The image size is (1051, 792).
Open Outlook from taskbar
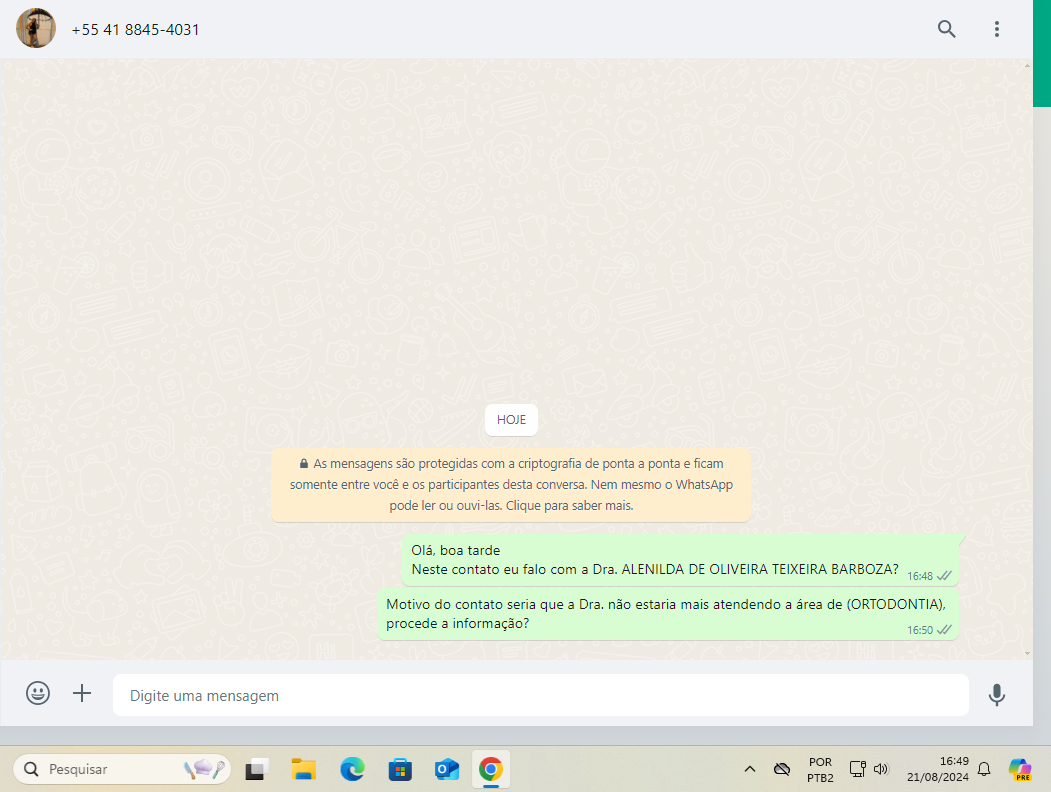pyautogui.click(x=446, y=769)
